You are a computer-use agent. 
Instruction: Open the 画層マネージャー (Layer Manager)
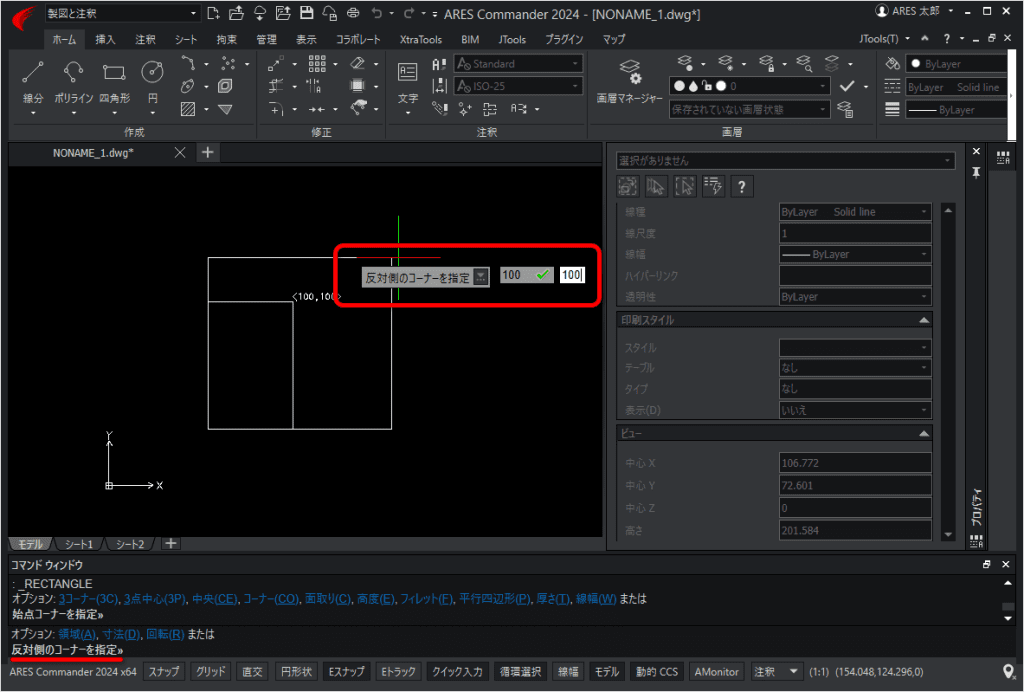click(x=630, y=82)
